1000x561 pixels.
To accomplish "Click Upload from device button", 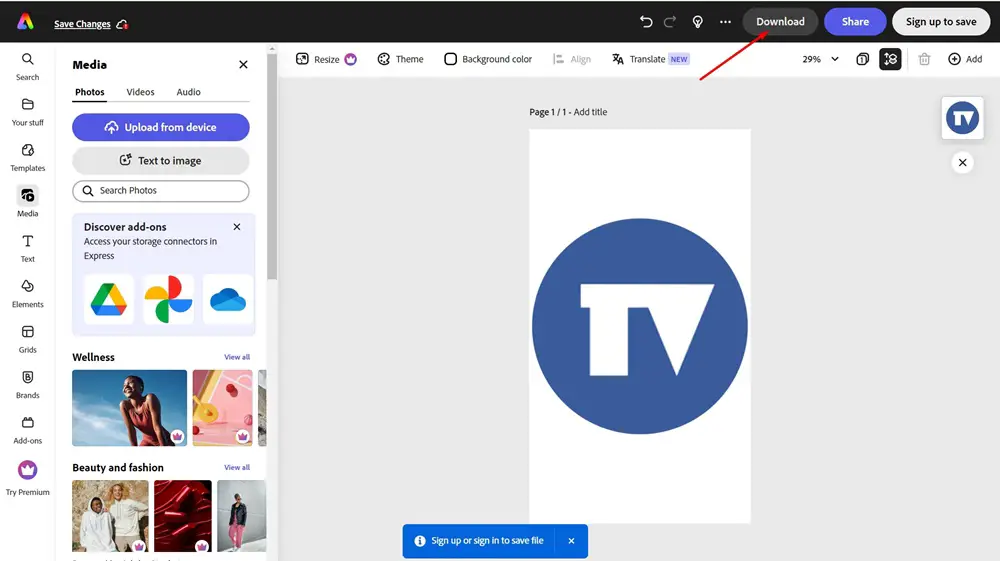I will pyautogui.click(x=161, y=128).
